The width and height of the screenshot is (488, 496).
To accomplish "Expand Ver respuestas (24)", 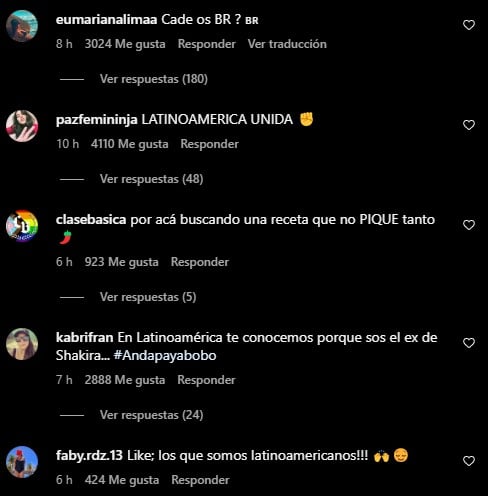I will pyautogui.click(x=151, y=415).
